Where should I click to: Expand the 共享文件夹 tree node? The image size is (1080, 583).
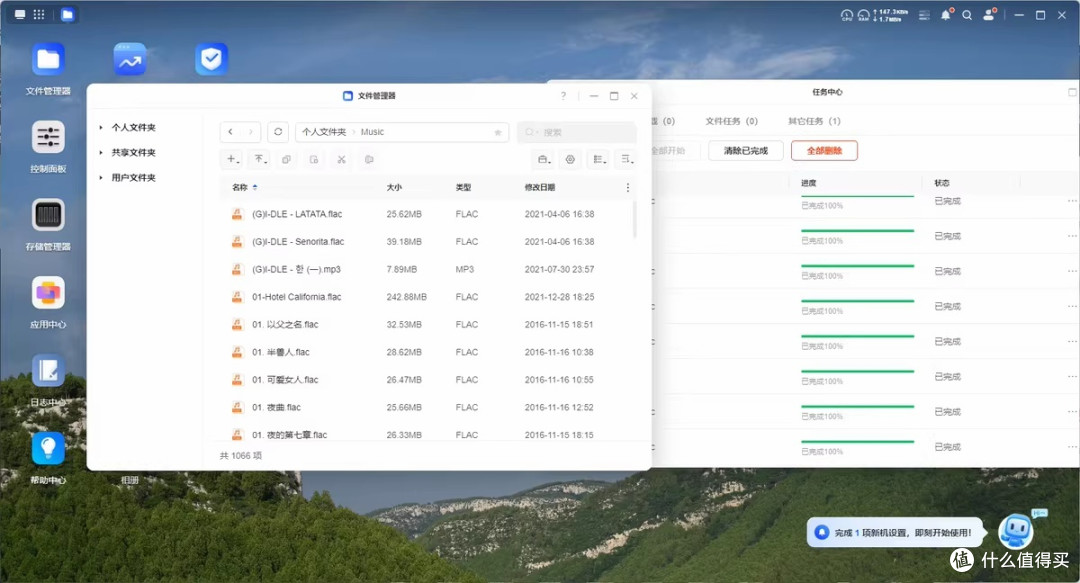click(x=101, y=152)
